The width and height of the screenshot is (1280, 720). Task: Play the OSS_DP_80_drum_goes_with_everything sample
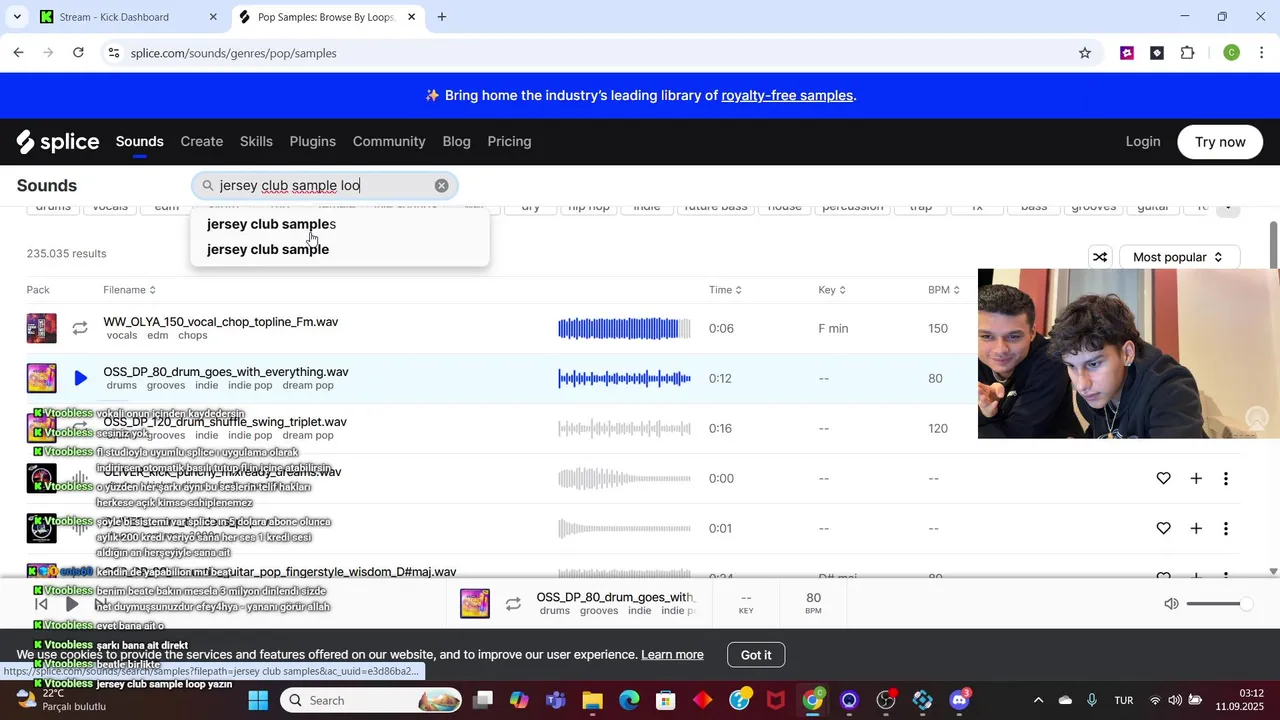coord(80,379)
